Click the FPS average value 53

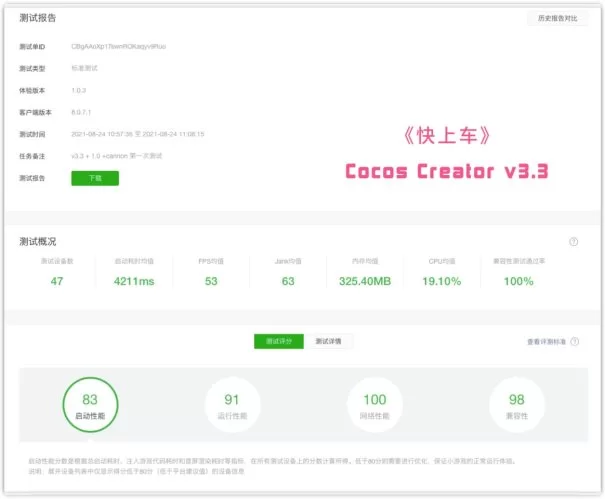tap(211, 281)
